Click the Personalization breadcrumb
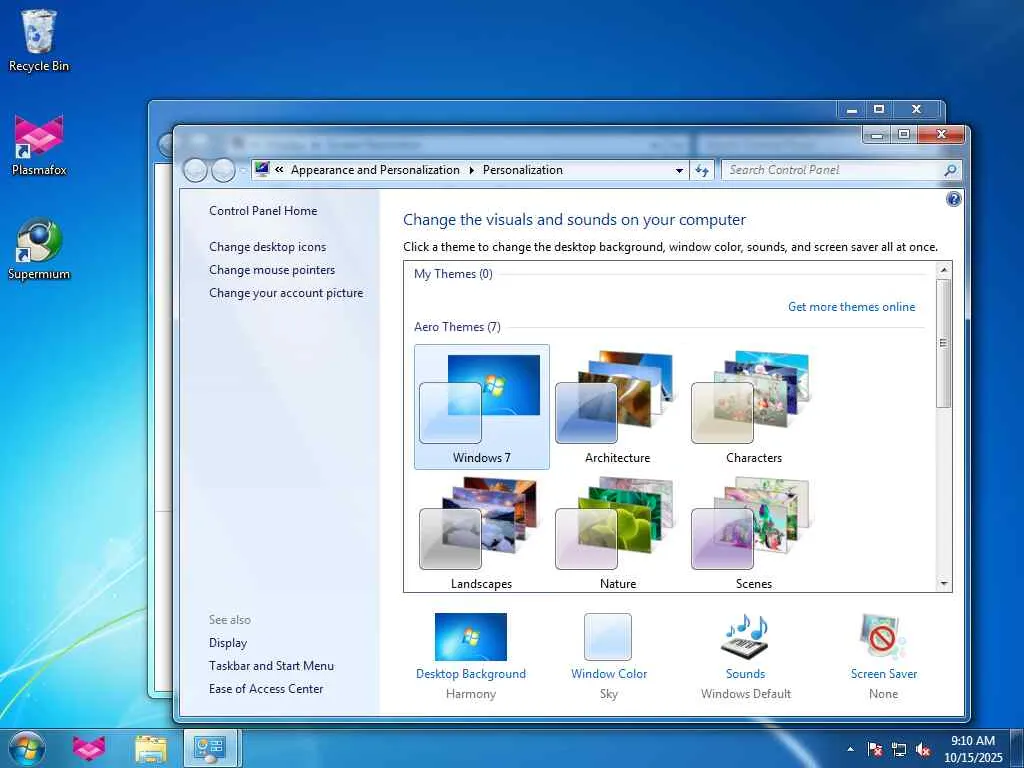1024x768 pixels. tap(522, 170)
